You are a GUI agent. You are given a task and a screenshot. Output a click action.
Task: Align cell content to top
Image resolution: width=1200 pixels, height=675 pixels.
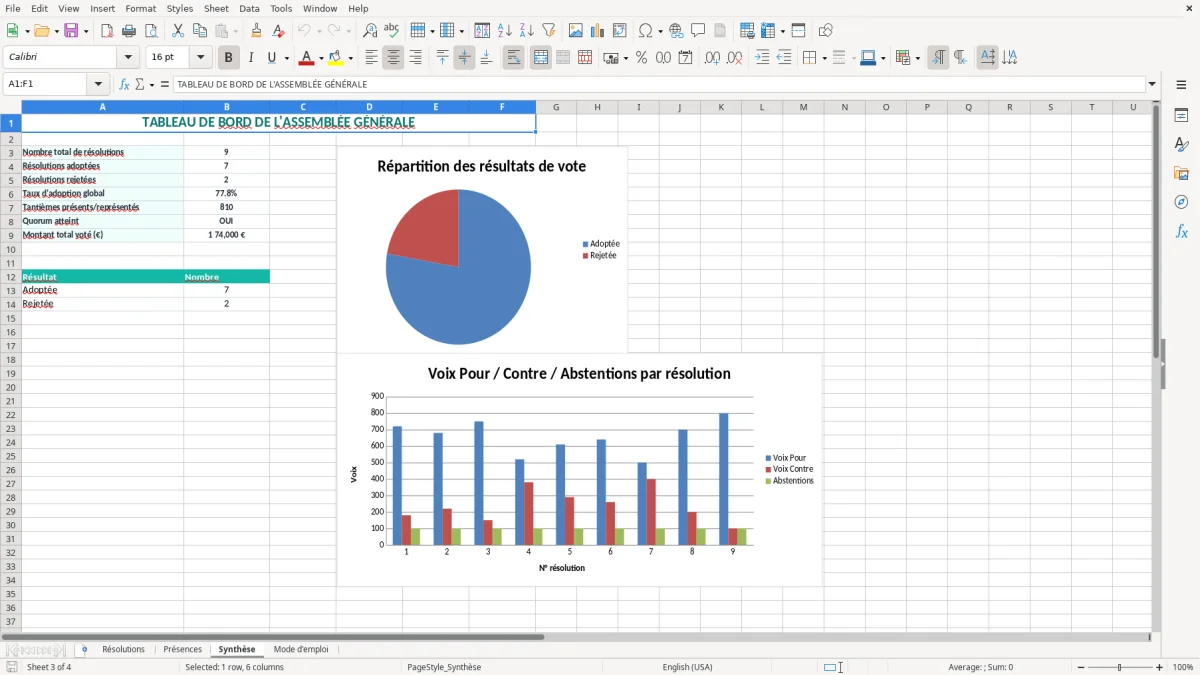click(442, 58)
